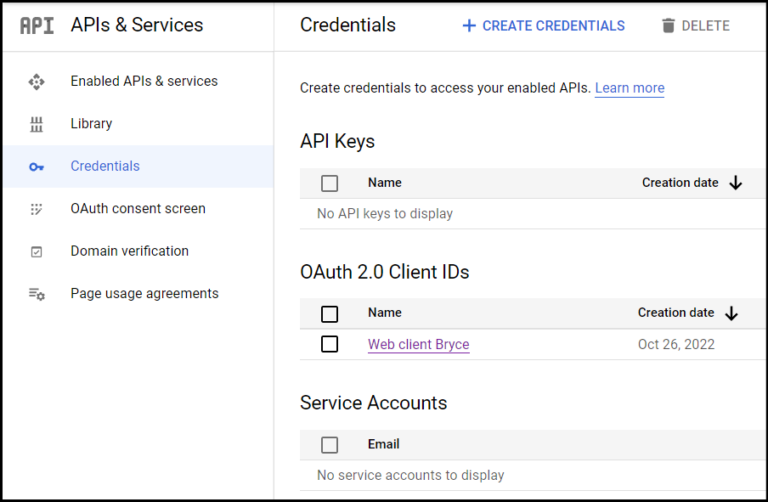
Task: Open Library from the sidebar
Action: pos(91,124)
